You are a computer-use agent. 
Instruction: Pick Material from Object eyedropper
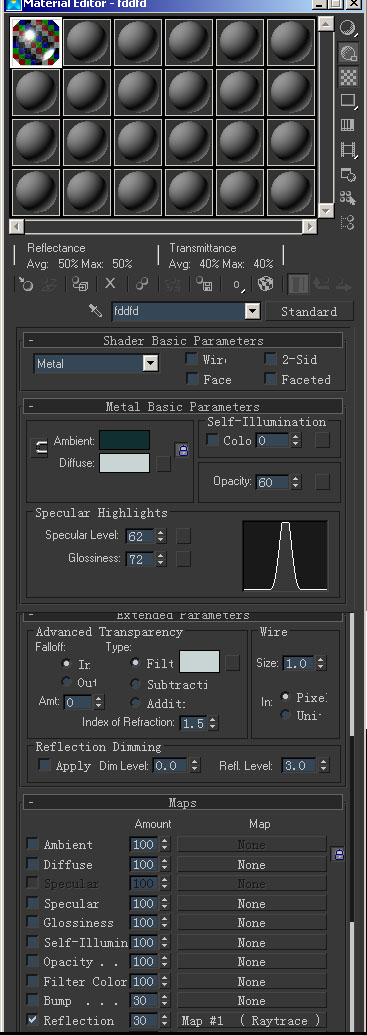coord(96,311)
